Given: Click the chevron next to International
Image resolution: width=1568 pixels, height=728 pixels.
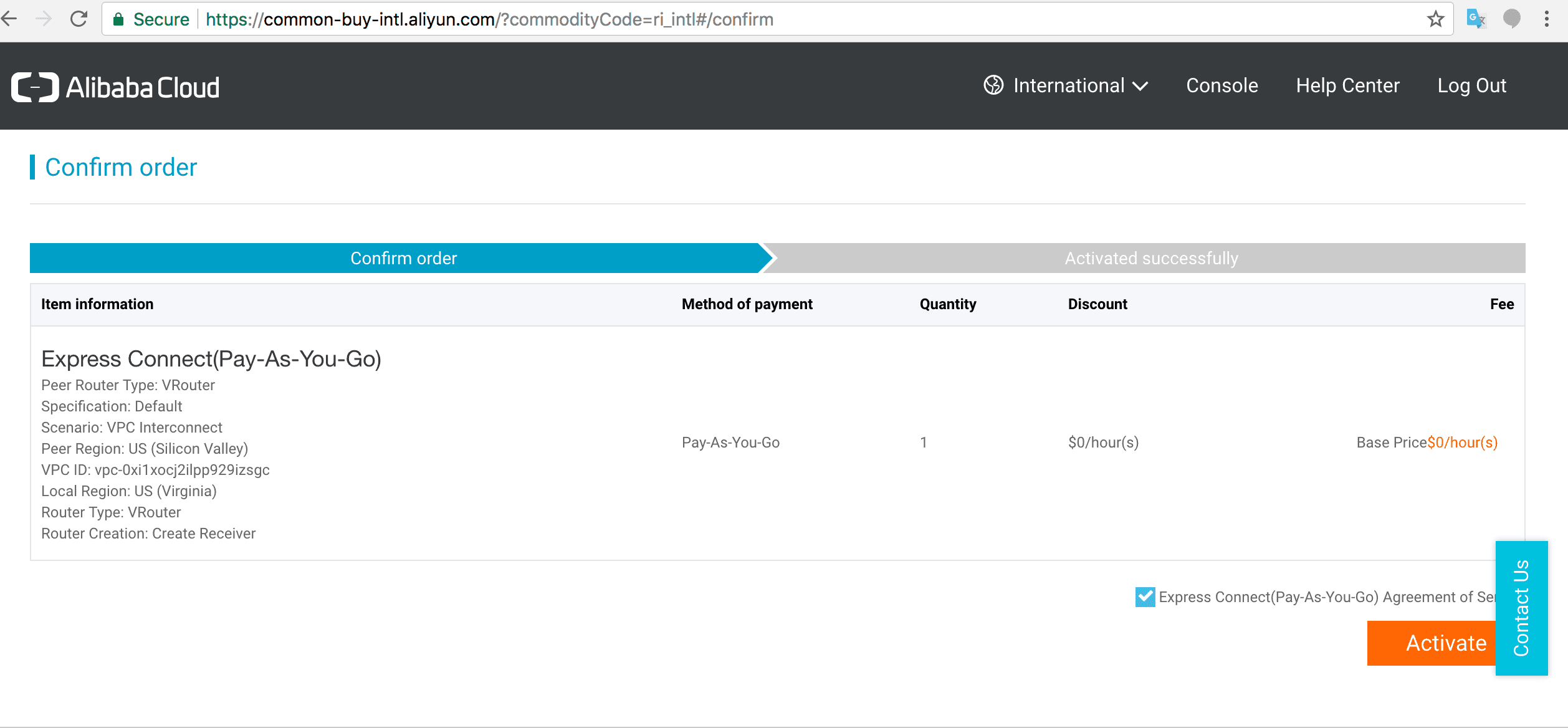Looking at the screenshot, I should click(x=1140, y=86).
